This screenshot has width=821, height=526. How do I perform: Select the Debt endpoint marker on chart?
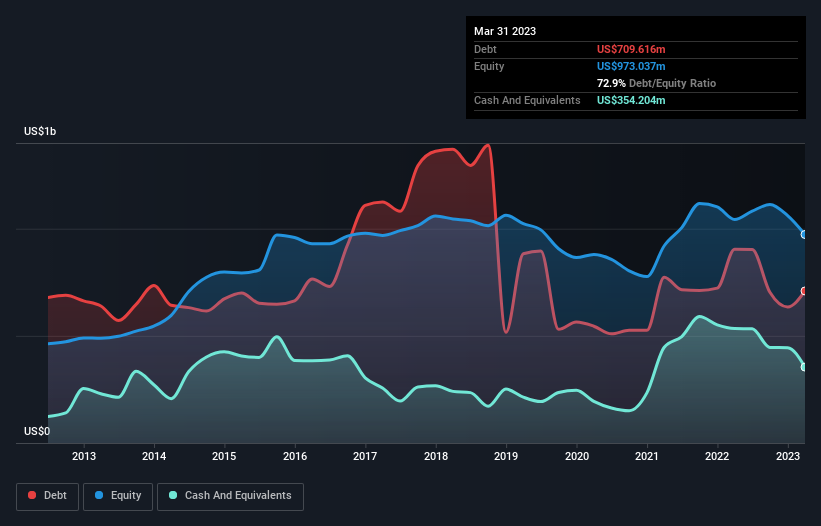(x=804, y=291)
